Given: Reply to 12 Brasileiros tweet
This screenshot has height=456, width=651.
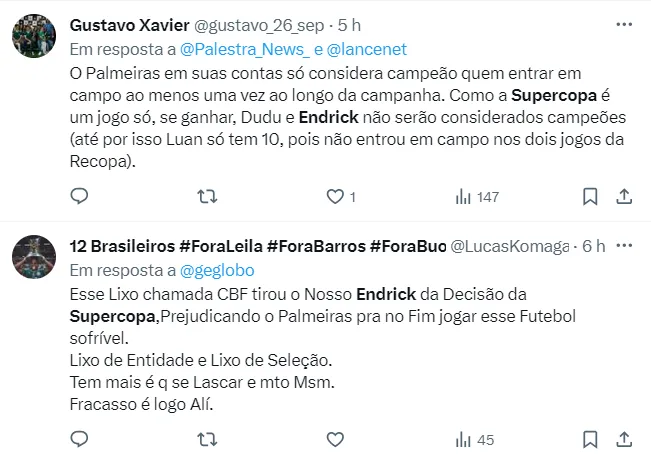Looking at the screenshot, I should coord(83,438).
